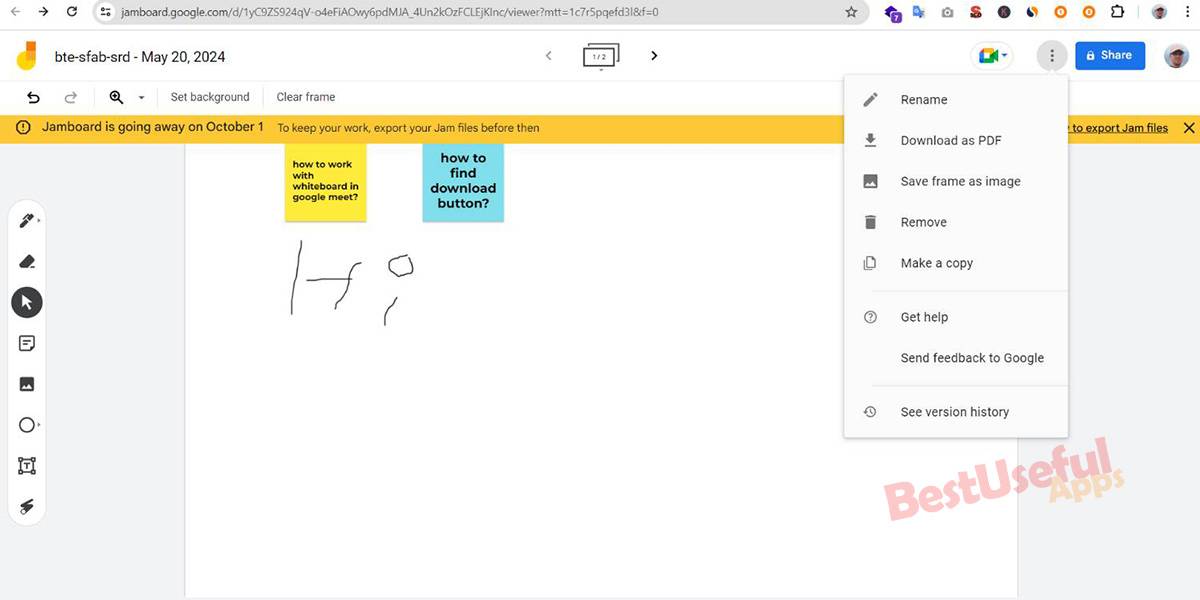Click the Undo icon

[x=33, y=96]
